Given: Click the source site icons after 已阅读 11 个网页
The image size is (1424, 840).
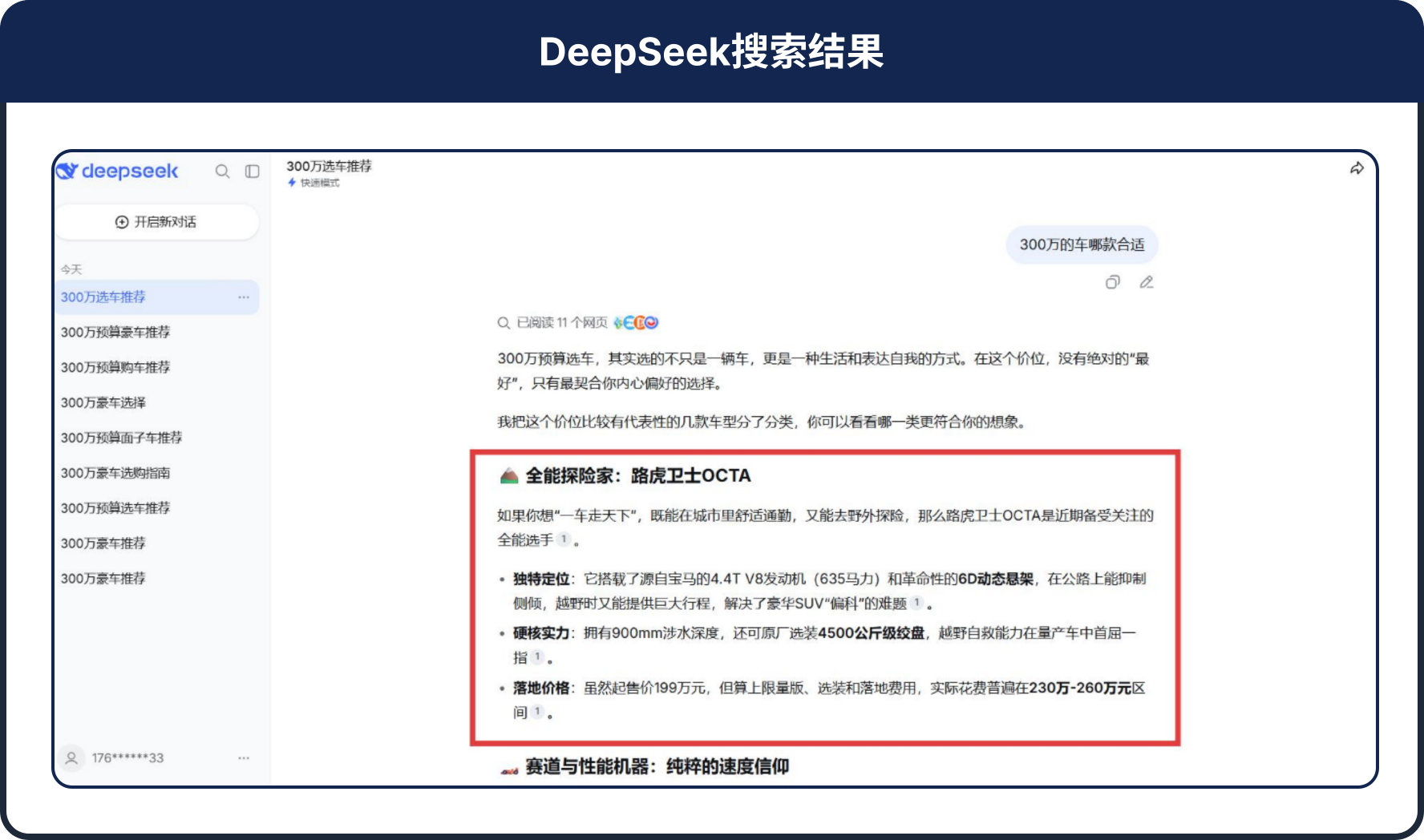Looking at the screenshot, I should [636, 323].
